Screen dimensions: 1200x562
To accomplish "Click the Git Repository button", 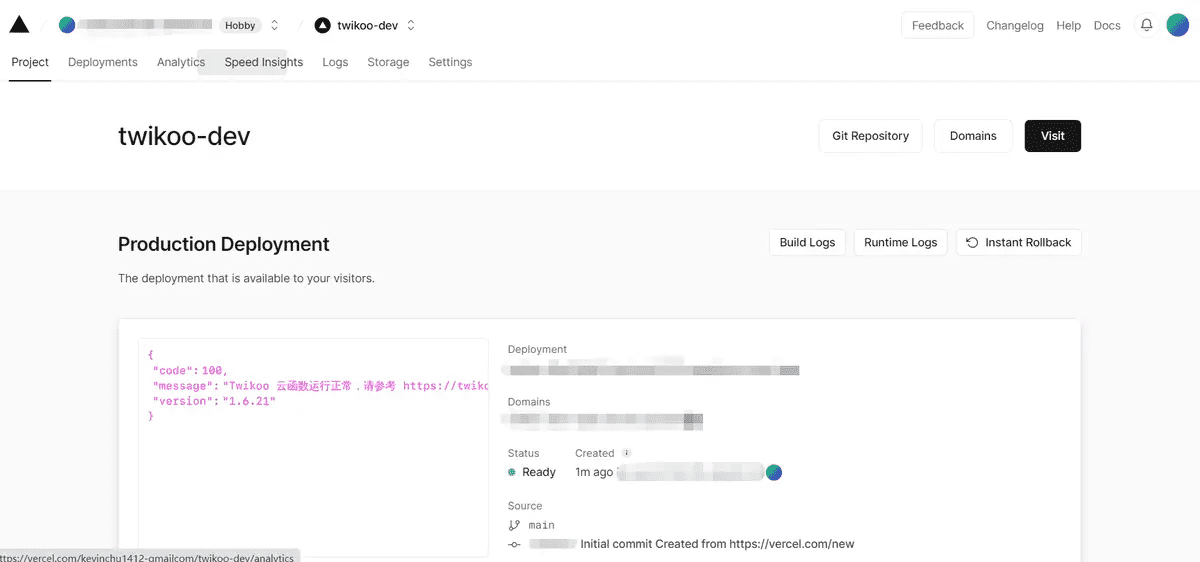I will click(870, 136).
